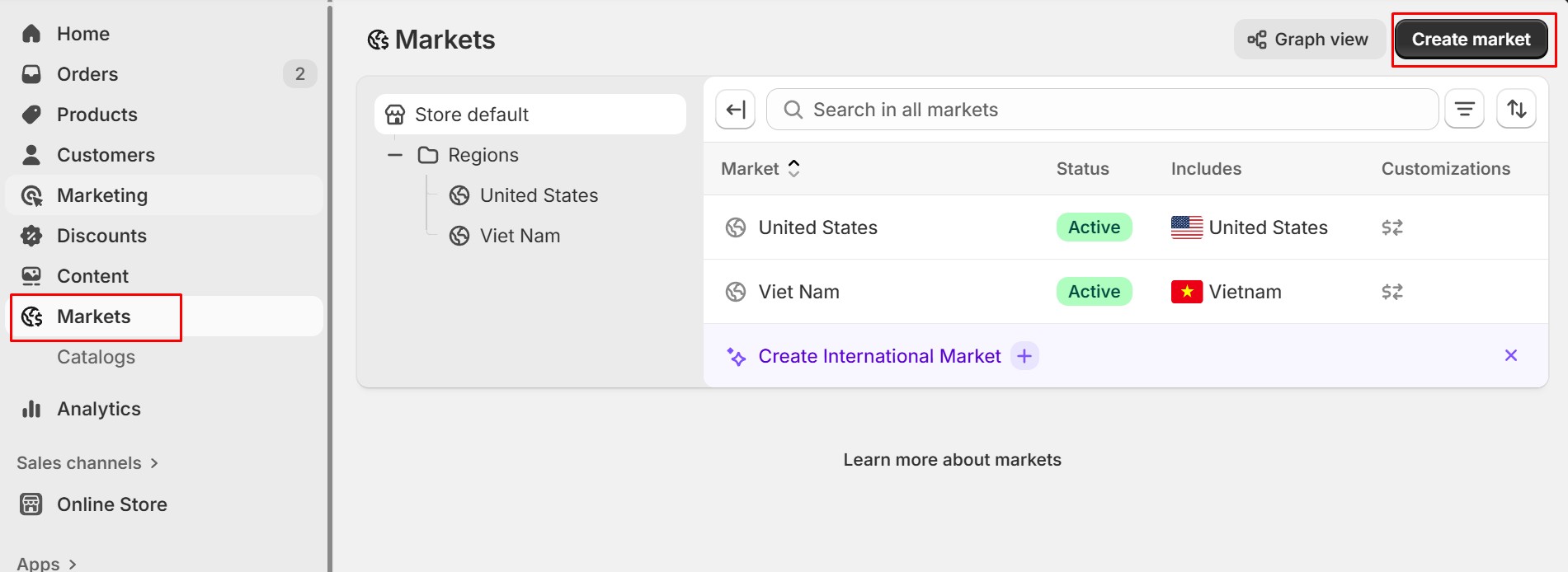Click the Customers person icon

[x=31, y=155]
